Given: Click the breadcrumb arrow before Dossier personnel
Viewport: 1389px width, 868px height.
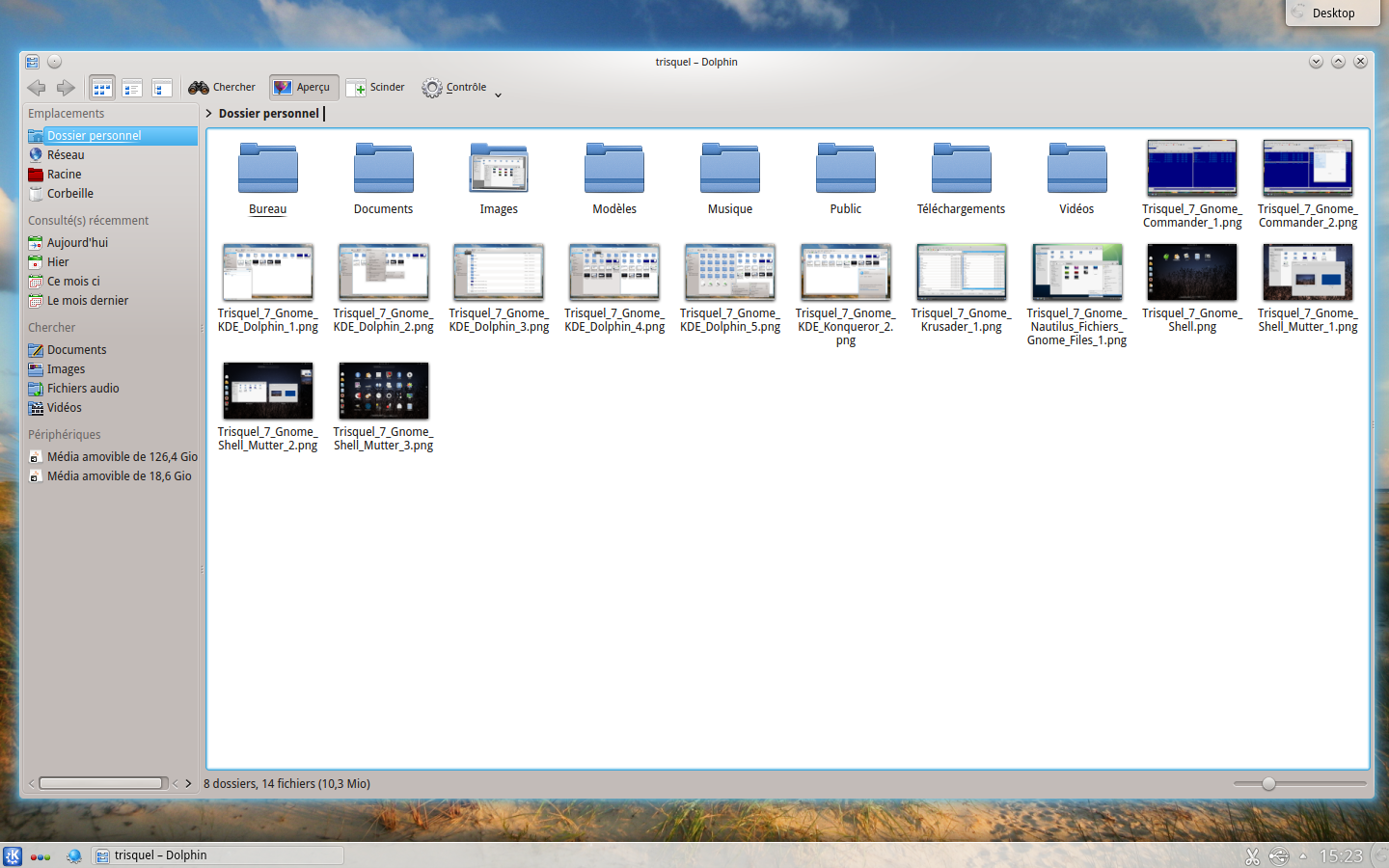Looking at the screenshot, I should click(x=208, y=113).
